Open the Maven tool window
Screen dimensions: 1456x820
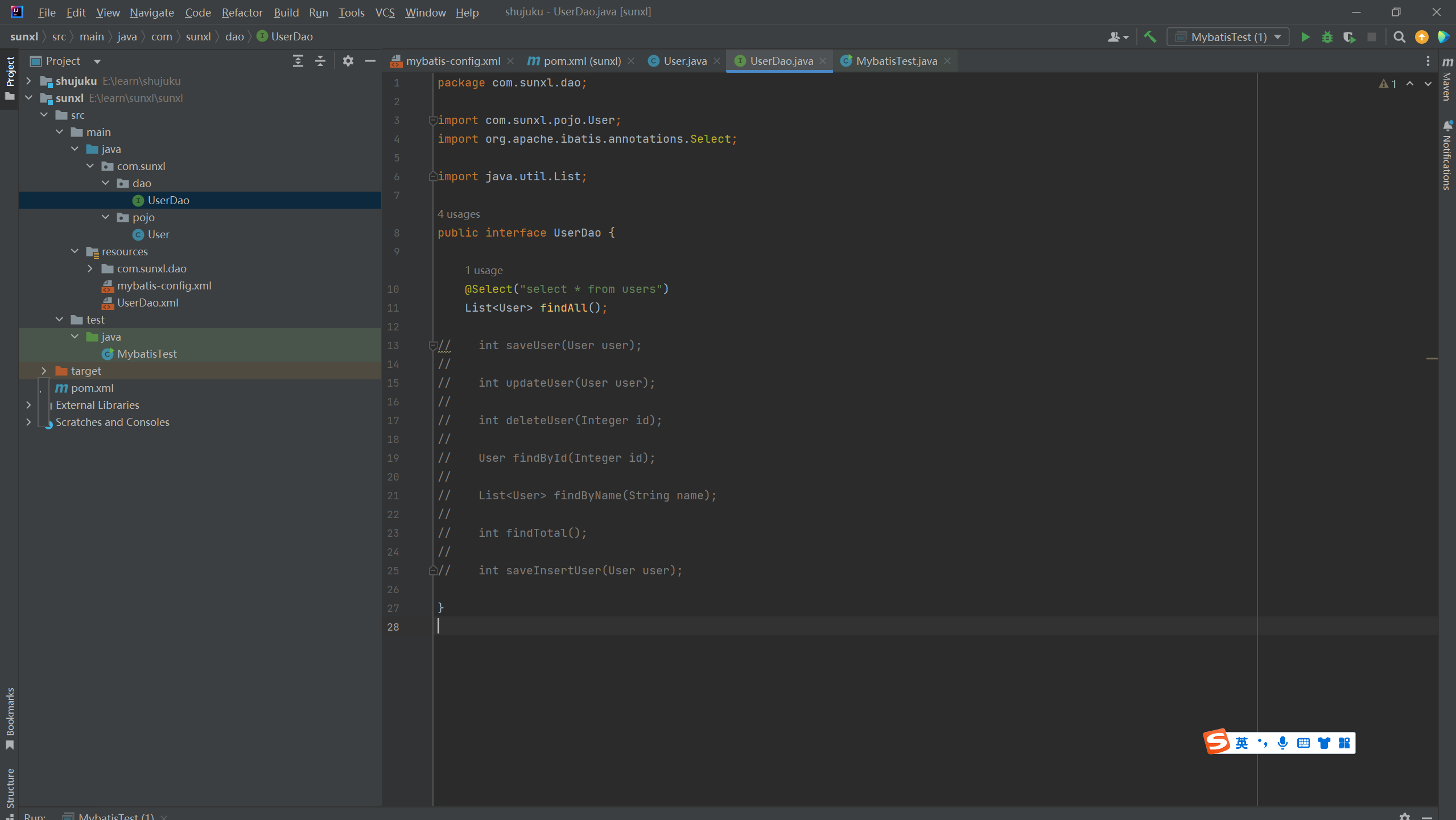[x=1447, y=80]
